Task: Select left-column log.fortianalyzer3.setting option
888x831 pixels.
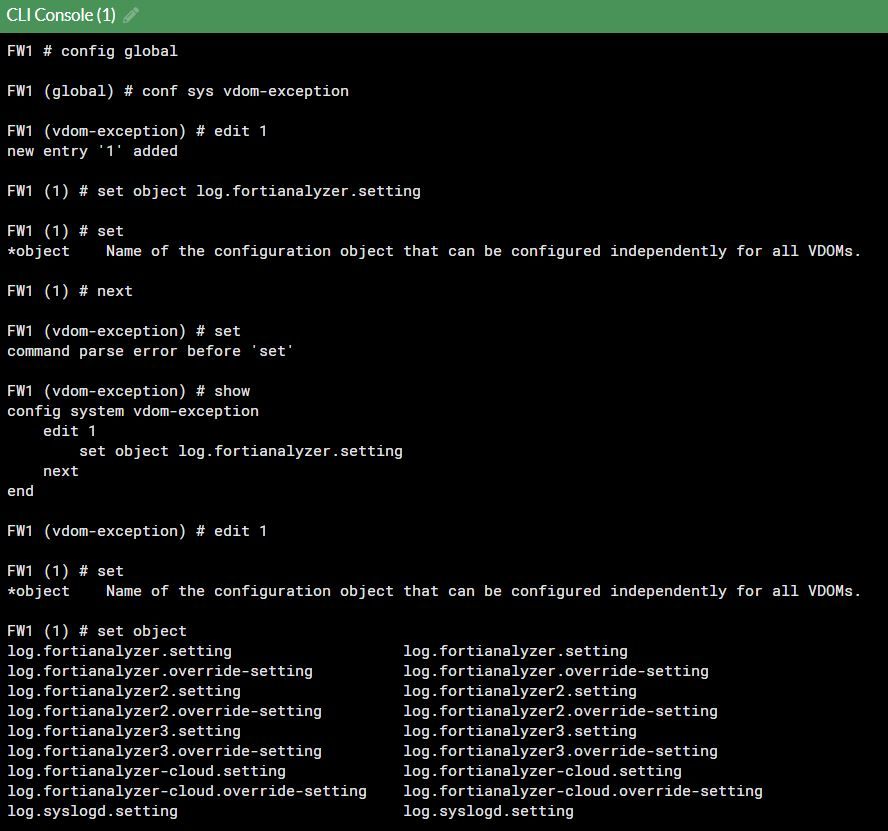Action: [124, 731]
